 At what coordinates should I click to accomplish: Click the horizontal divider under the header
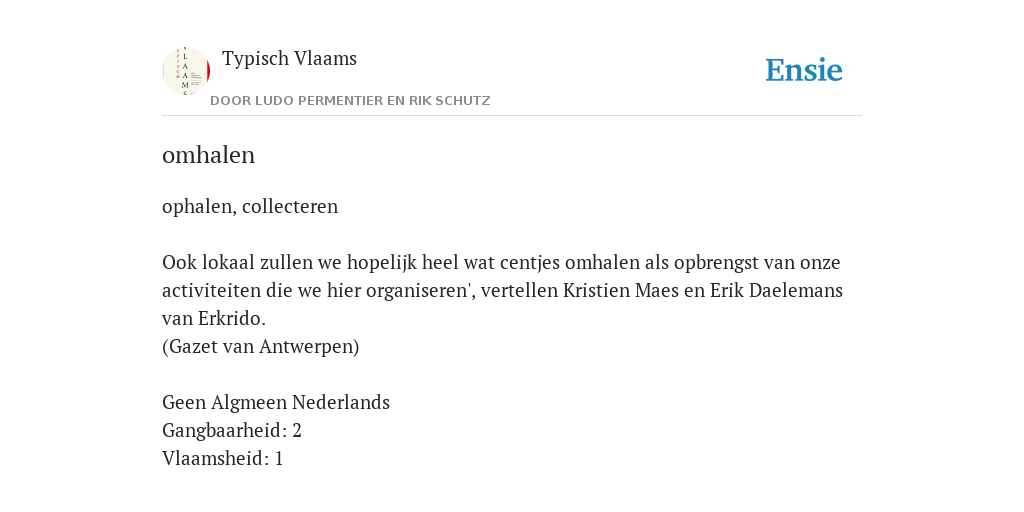(x=512, y=116)
